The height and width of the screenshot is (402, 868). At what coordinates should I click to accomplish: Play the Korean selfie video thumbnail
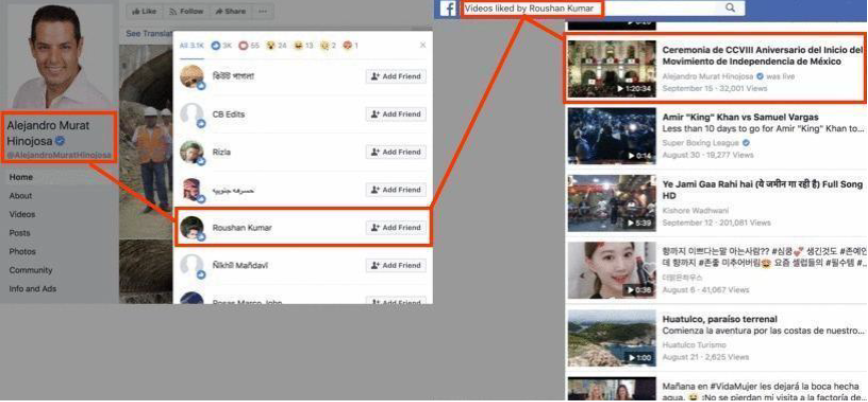tap(612, 270)
